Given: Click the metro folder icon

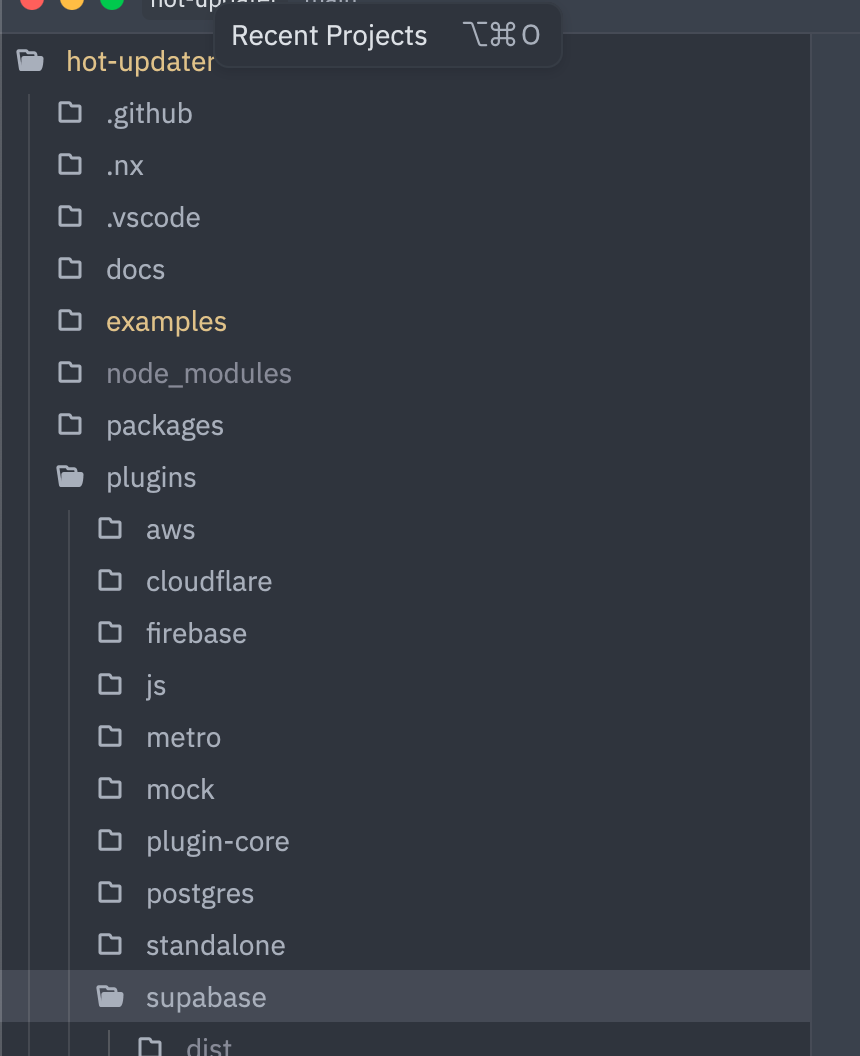Looking at the screenshot, I should pyautogui.click(x=110, y=736).
